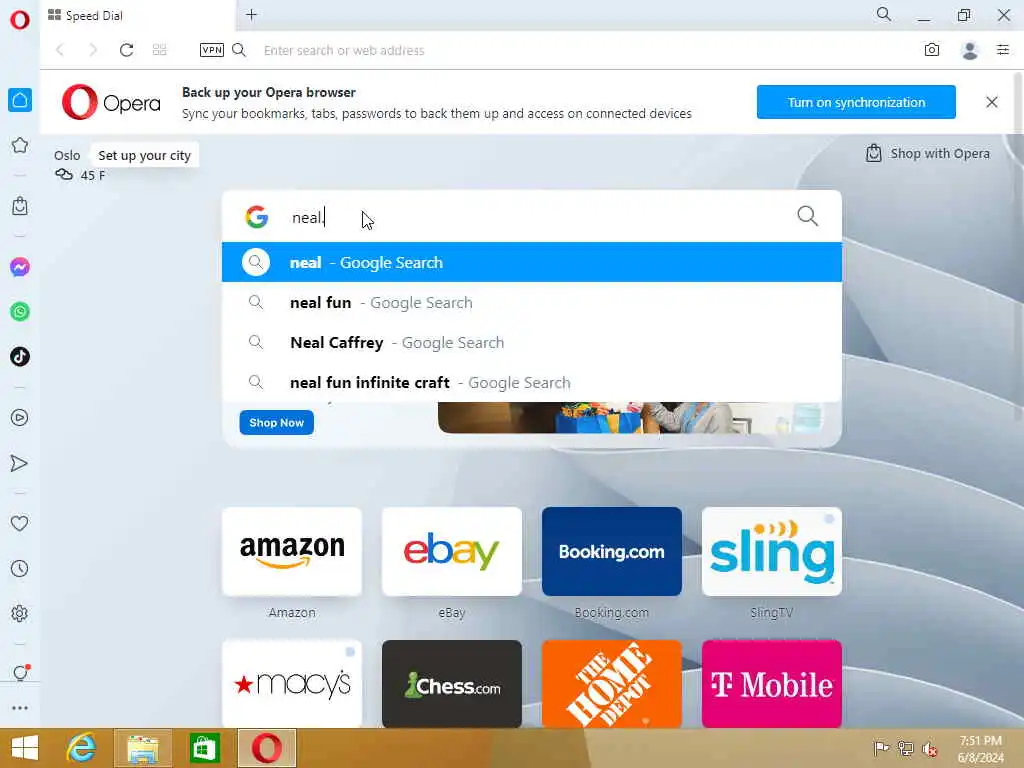Image resolution: width=1024 pixels, height=768 pixels.
Task: Go forward to next page
Action: pos(93,50)
